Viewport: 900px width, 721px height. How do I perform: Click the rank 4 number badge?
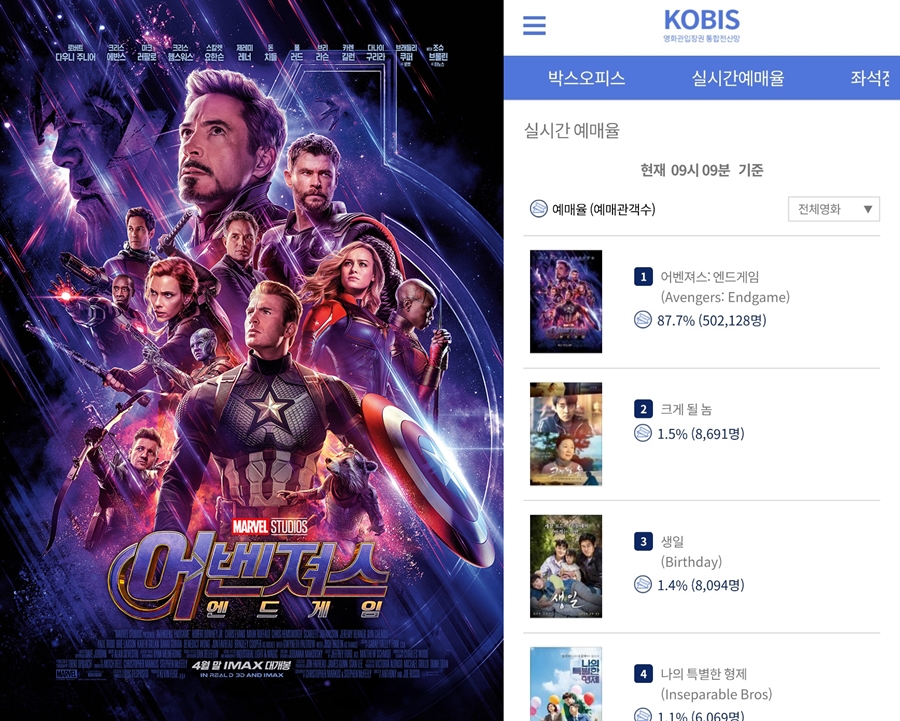tap(643, 674)
